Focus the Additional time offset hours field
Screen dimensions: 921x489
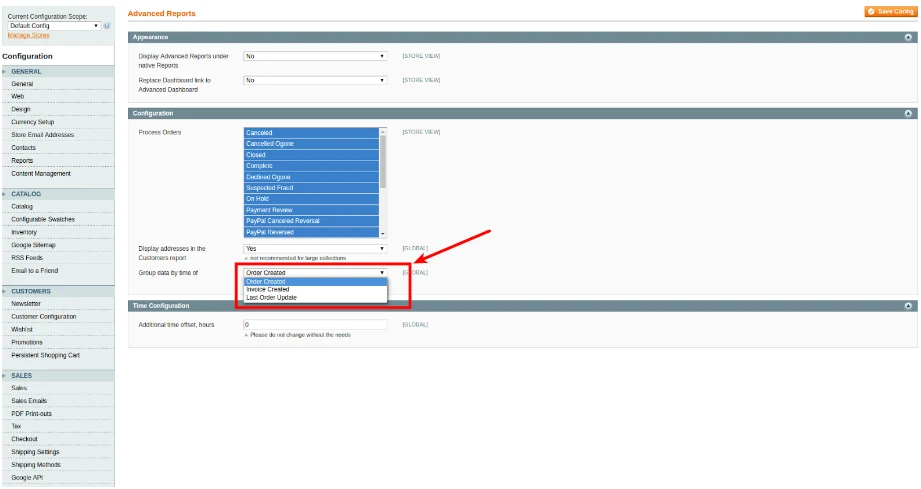coord(315,325)
